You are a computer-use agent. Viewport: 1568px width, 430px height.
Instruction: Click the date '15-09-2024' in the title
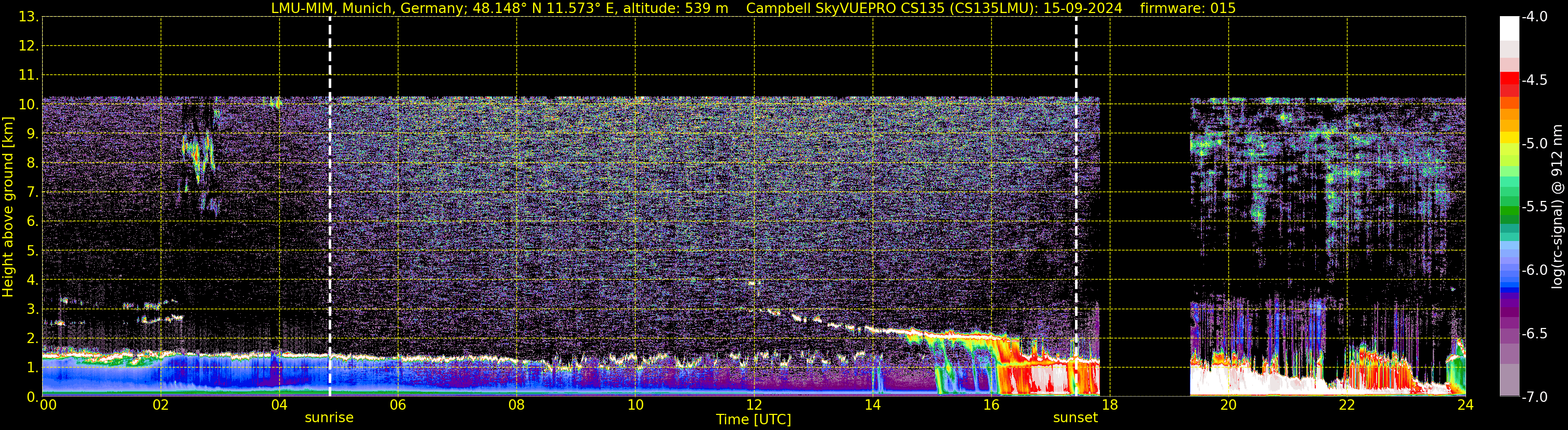click(x=1083, y=8)
